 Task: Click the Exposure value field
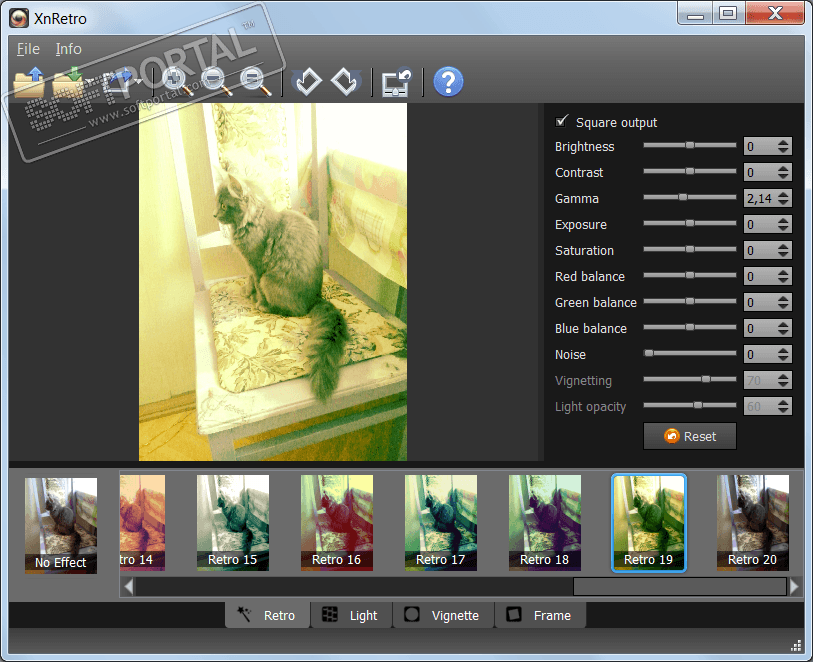(x=760, y=224)
